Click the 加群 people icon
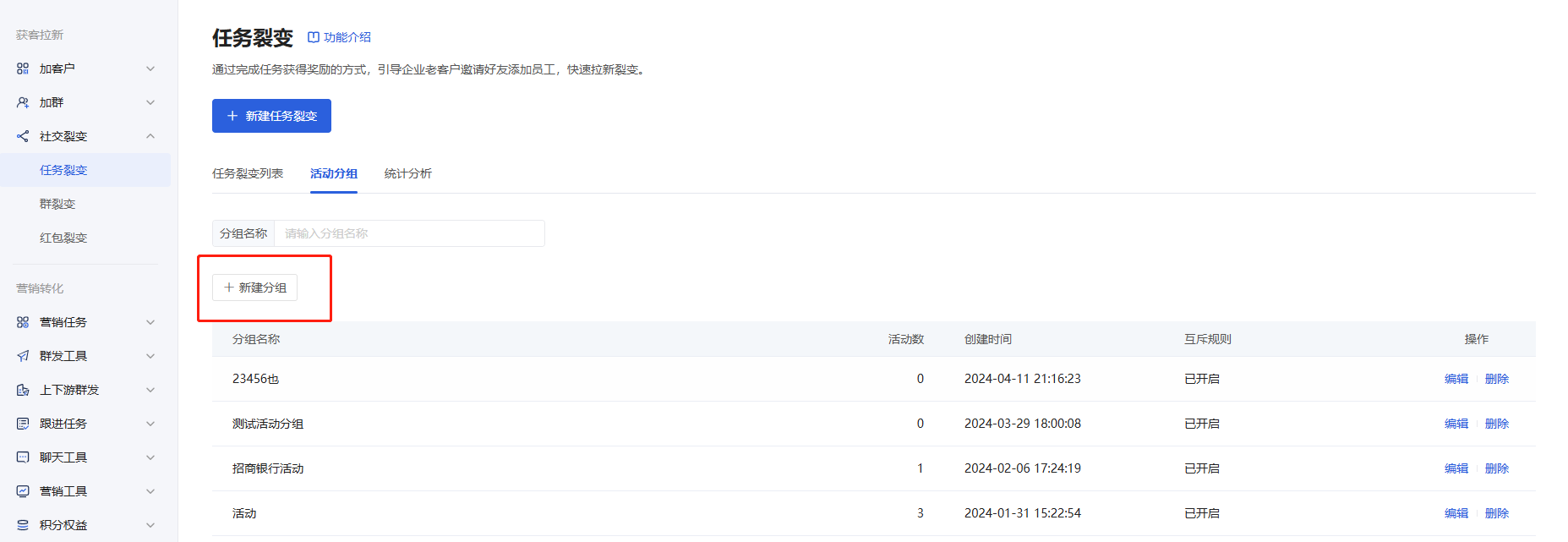Viewport: 1568px width, 542px height. [x=23, y=102]
